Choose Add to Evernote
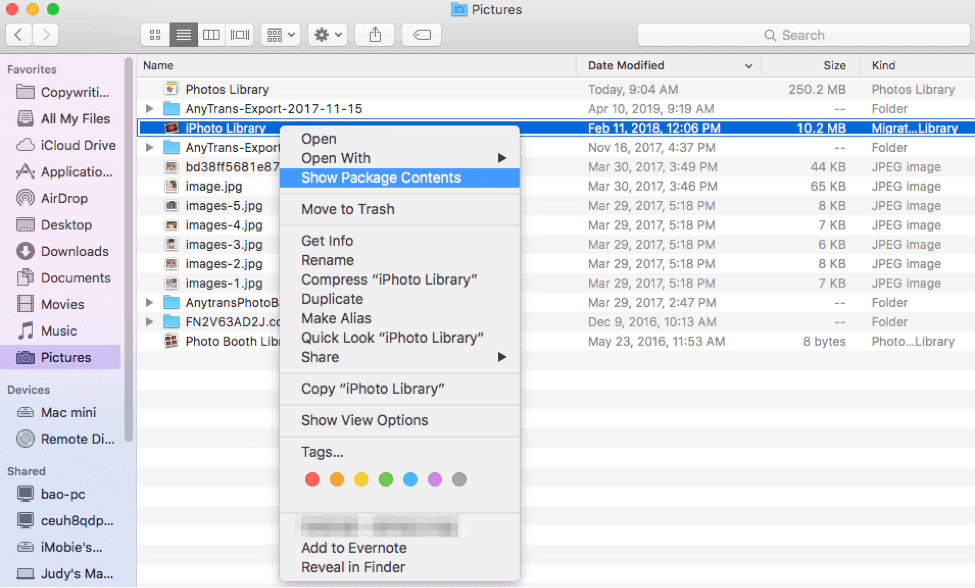 [x=399, y=548]
